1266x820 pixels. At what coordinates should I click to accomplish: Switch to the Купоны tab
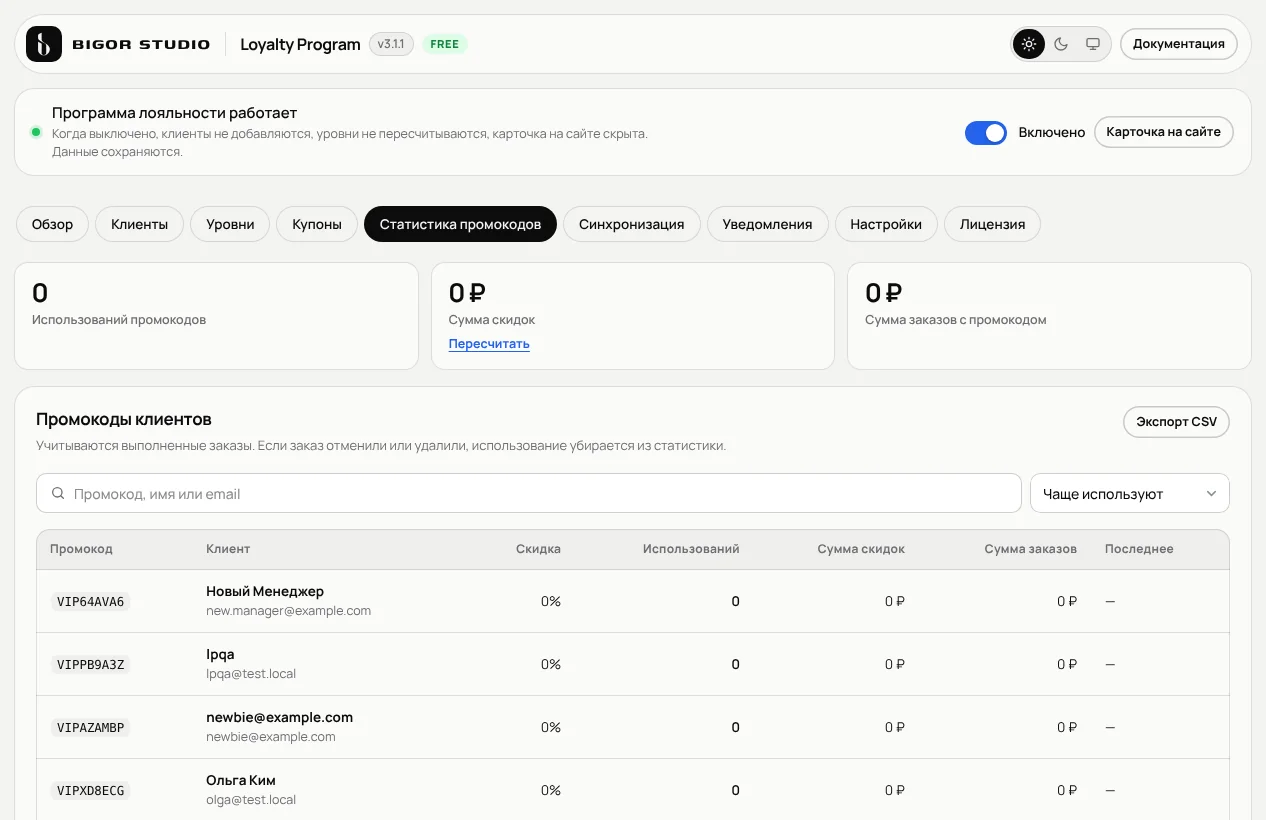[317, 224]
